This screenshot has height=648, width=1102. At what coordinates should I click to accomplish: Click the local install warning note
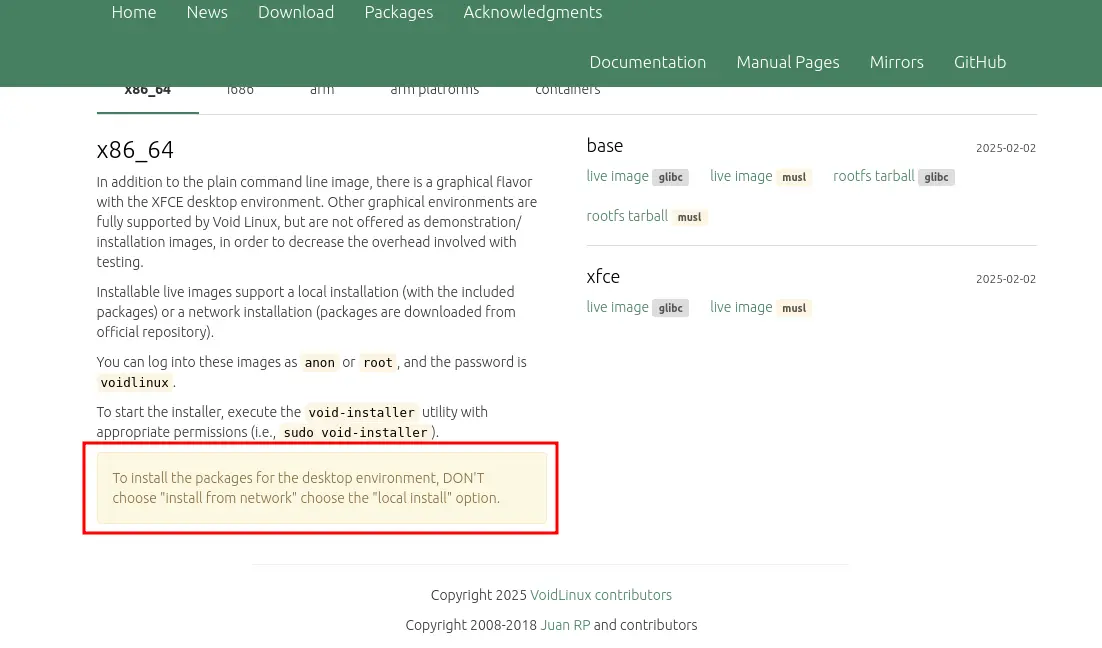(321, 488)
